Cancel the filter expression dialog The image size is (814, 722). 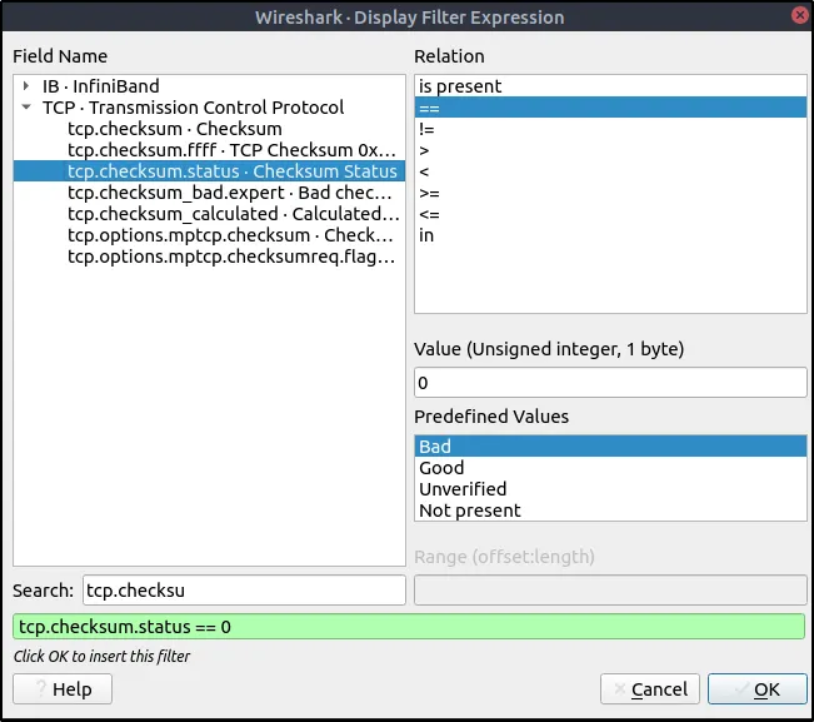tap(650, 689)
